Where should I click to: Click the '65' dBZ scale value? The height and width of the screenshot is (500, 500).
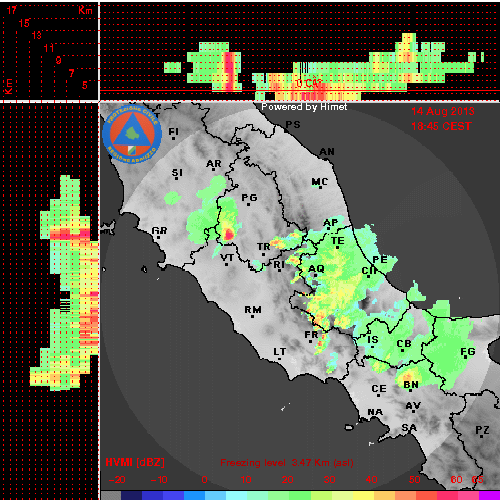[477, 480]
